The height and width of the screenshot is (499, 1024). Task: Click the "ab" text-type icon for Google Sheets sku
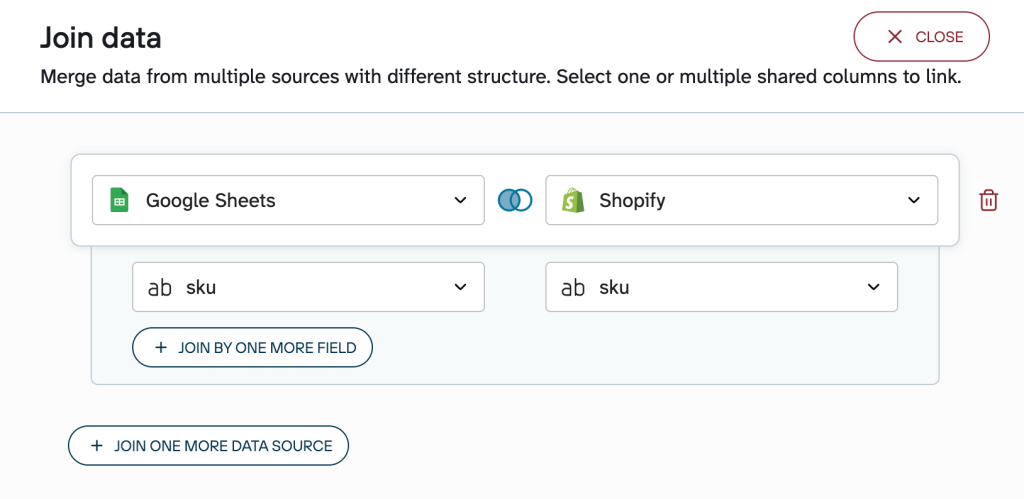pyautogui.click(x=160, y=288)
